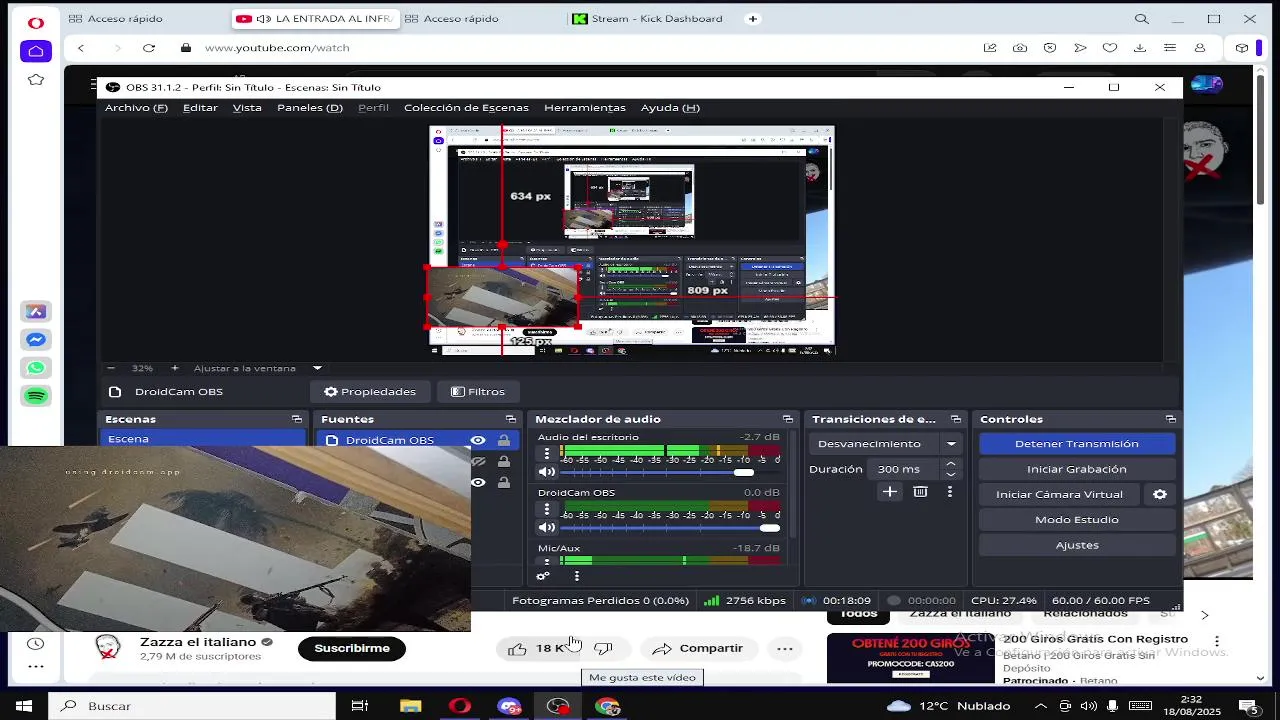Viewport: 1280px width, 720px height.
Task: Pop out the Controles dock
Action: click(x=1171, y=419)
